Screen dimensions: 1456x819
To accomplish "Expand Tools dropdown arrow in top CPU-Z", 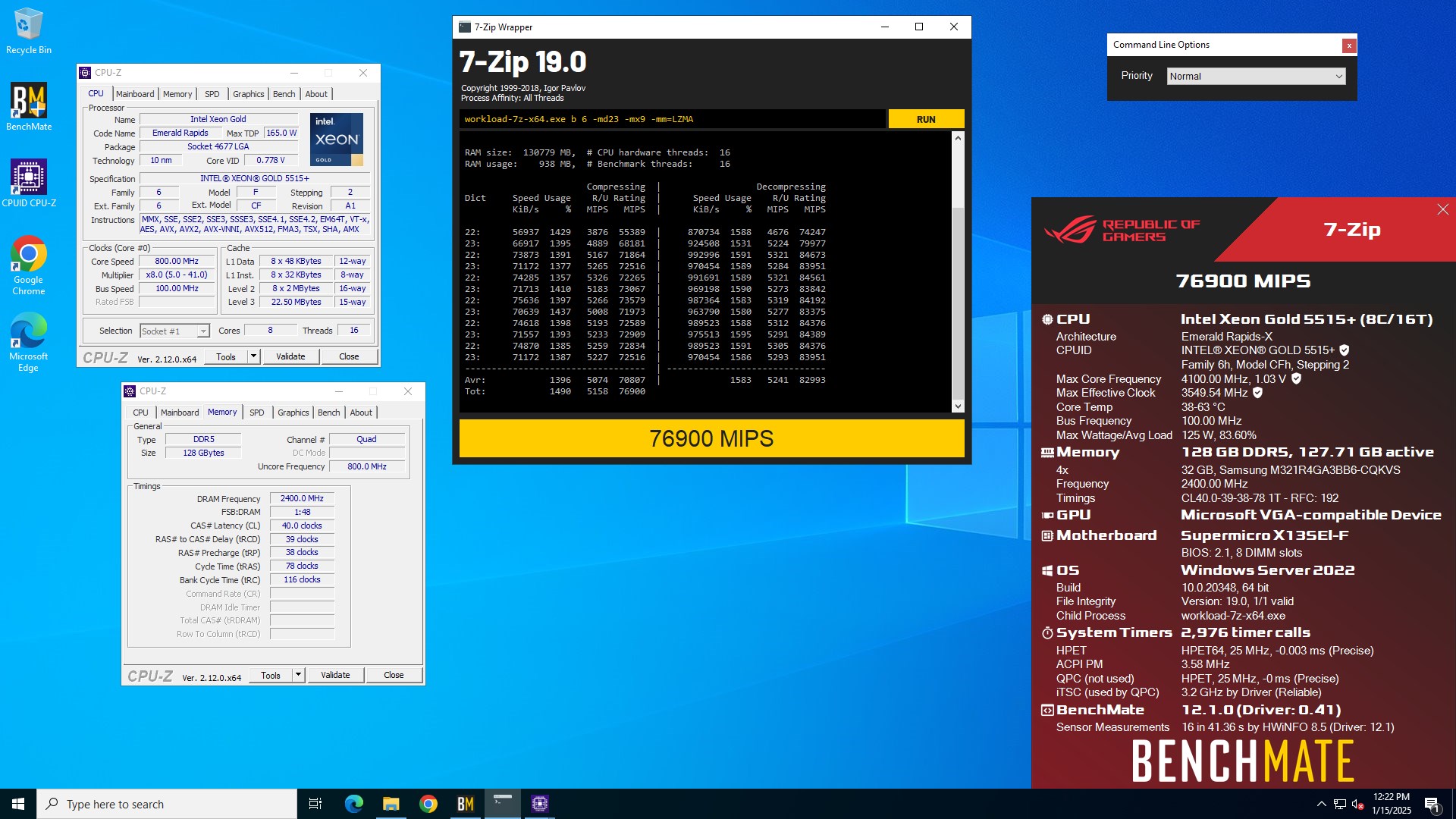I will point(253,356).
